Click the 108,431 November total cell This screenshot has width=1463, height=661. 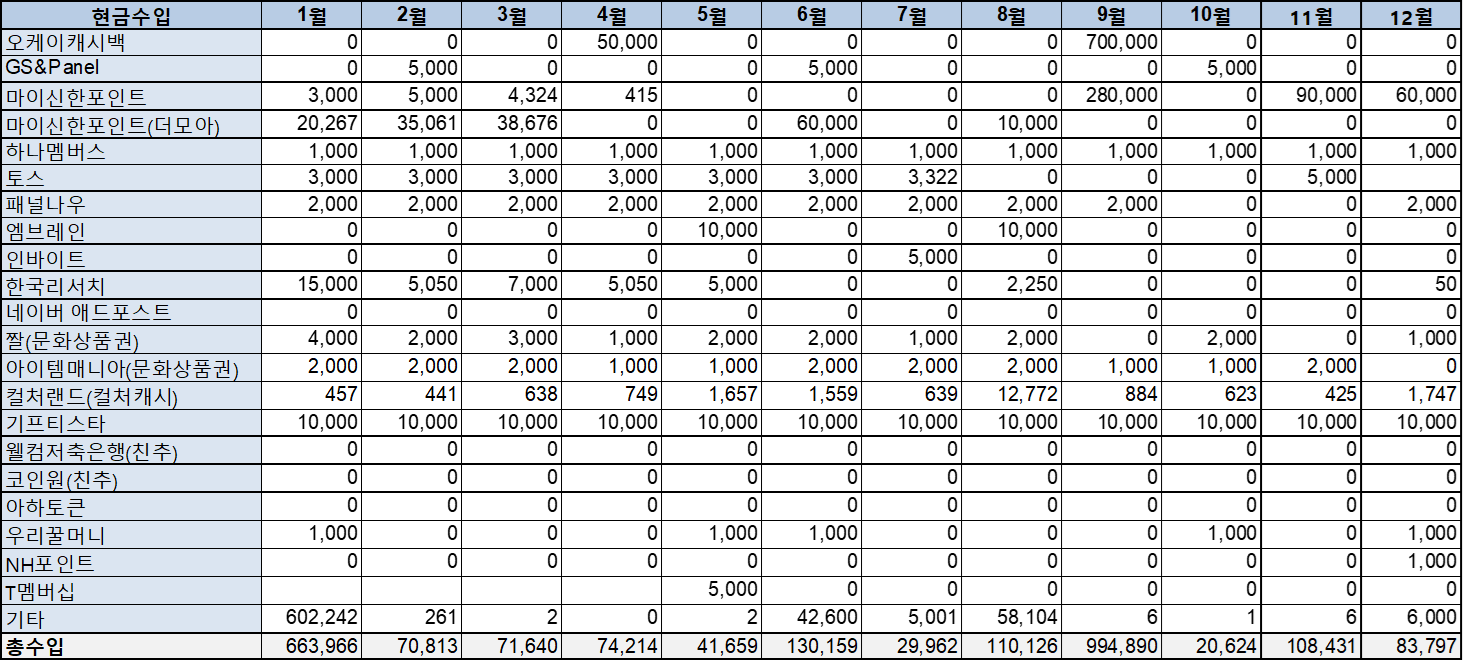1311,646
